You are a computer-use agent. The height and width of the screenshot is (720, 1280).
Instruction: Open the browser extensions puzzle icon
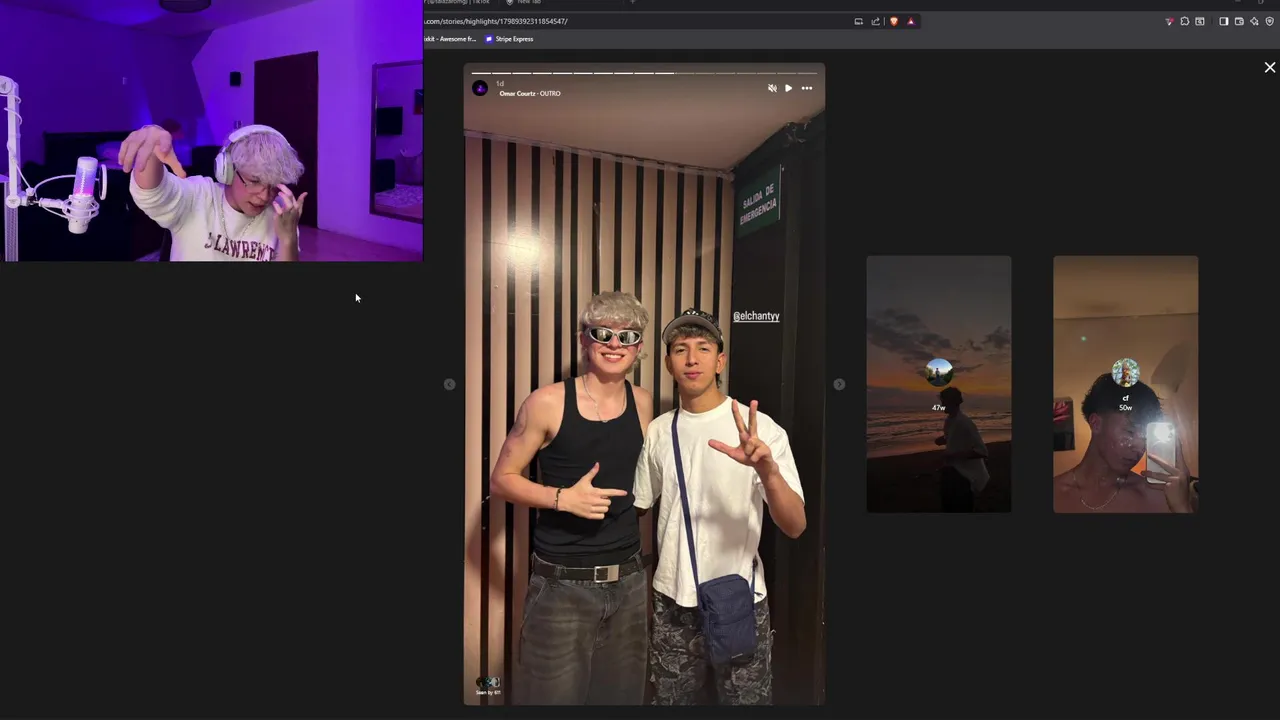tap(1185, 21)
